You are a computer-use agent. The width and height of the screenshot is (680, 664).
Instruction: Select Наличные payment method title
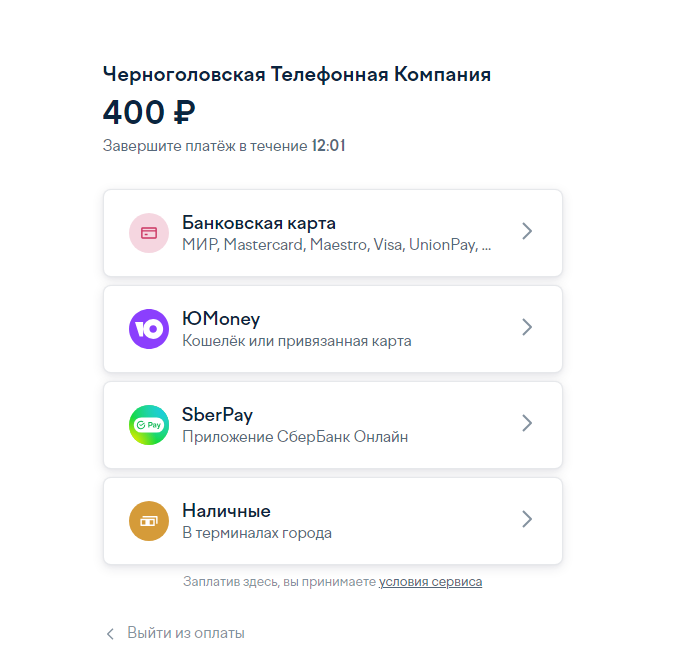[x=226, y=511]
